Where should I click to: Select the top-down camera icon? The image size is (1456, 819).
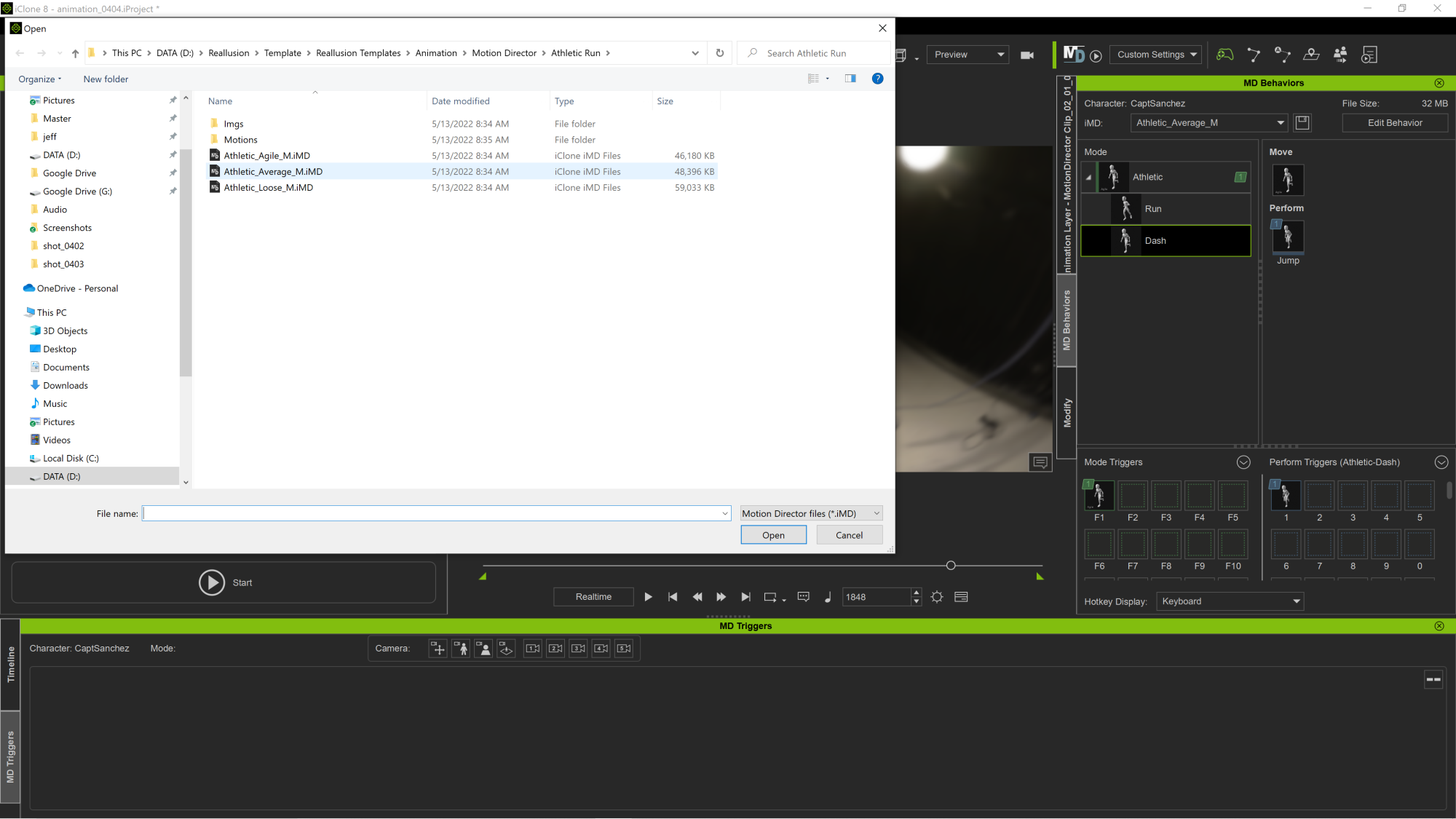pyautogui.click(x=506, y=649)
